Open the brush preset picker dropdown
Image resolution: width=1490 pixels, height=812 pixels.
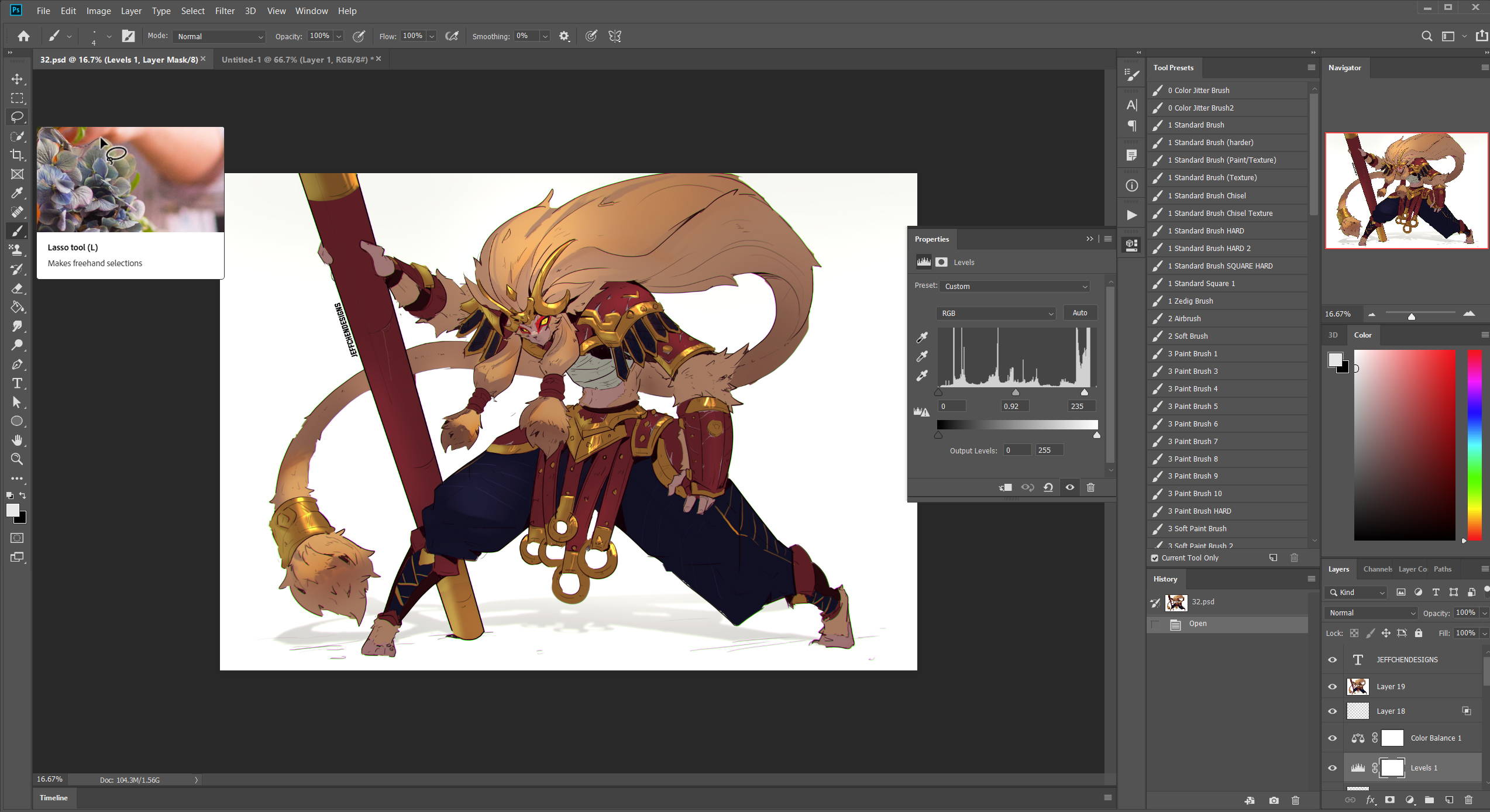[x=109, y=36]
